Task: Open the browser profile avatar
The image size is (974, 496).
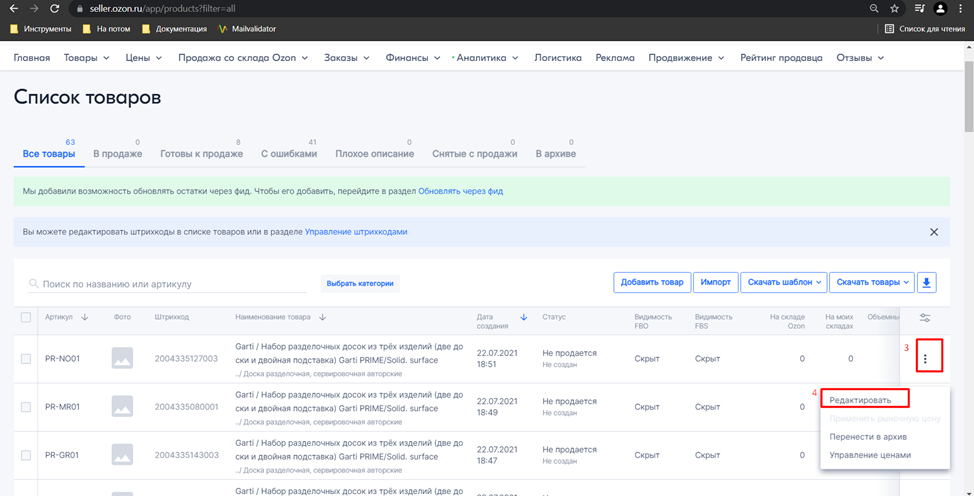Action: pos(940,9)
